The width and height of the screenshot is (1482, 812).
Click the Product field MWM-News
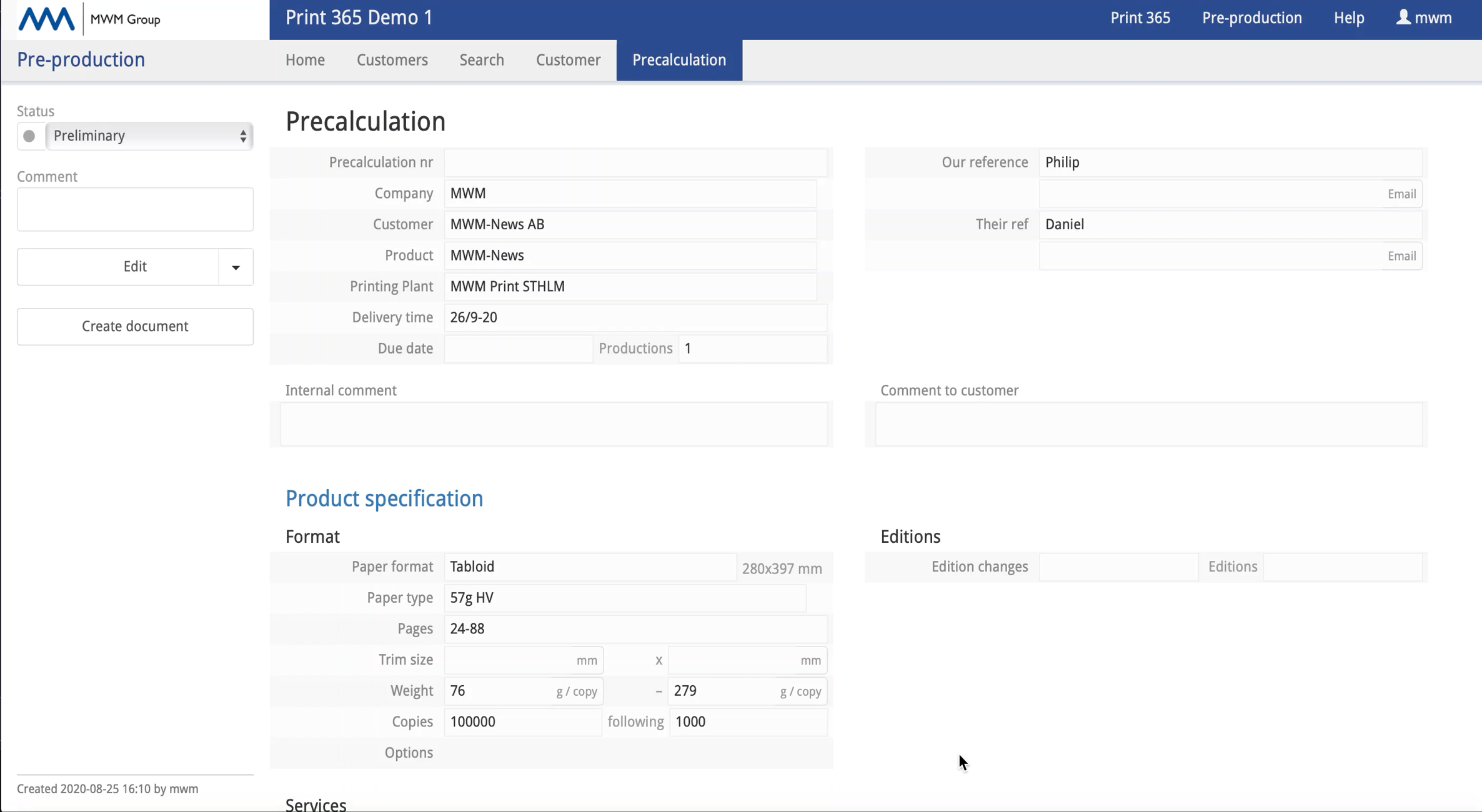click(x=630, y=255)
